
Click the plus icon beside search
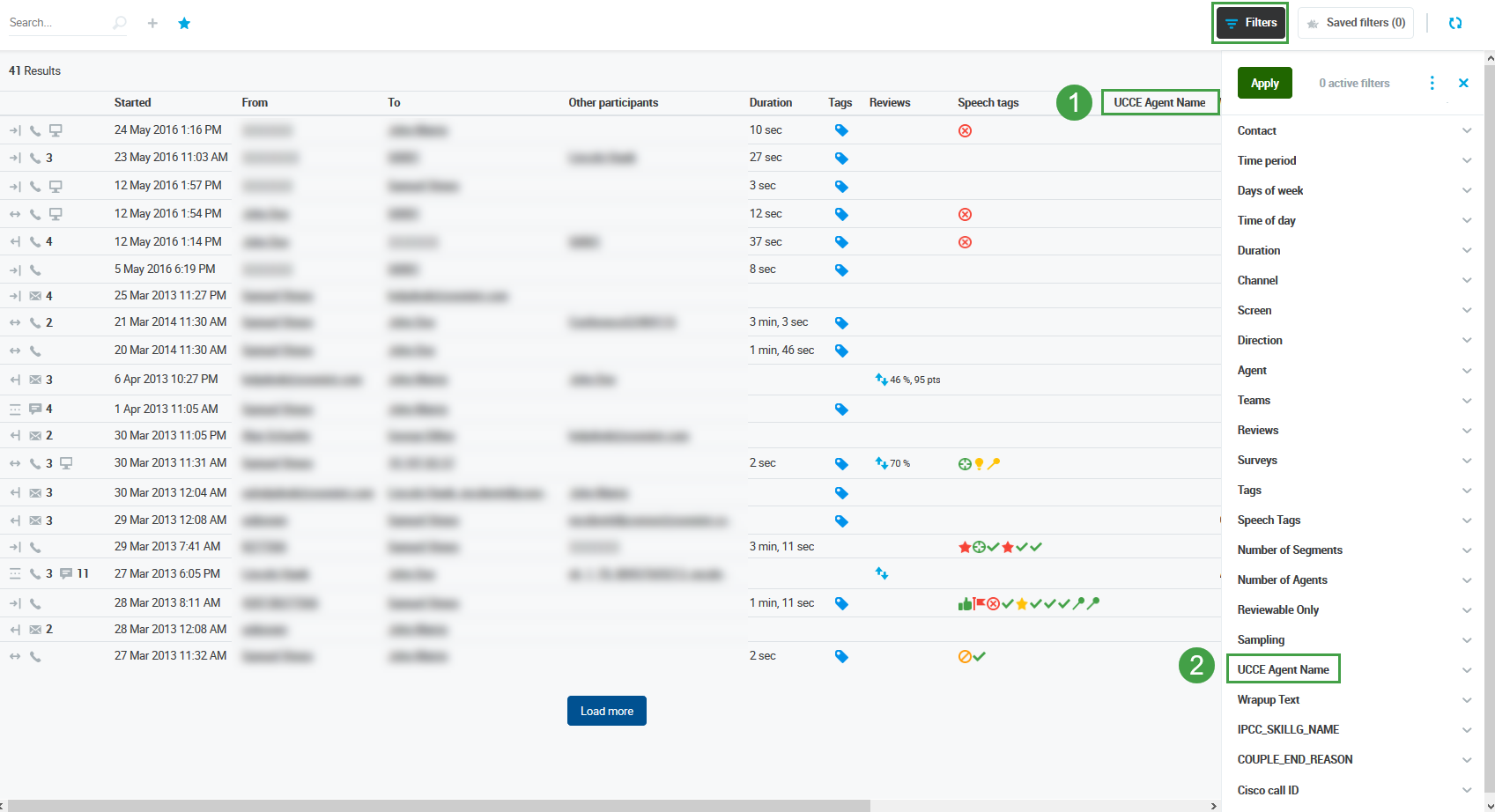click(152, 23)
